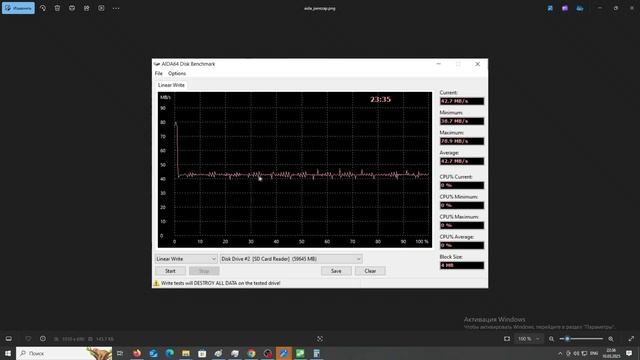Open the three-dots More options menu

click(x=116, y=8)
